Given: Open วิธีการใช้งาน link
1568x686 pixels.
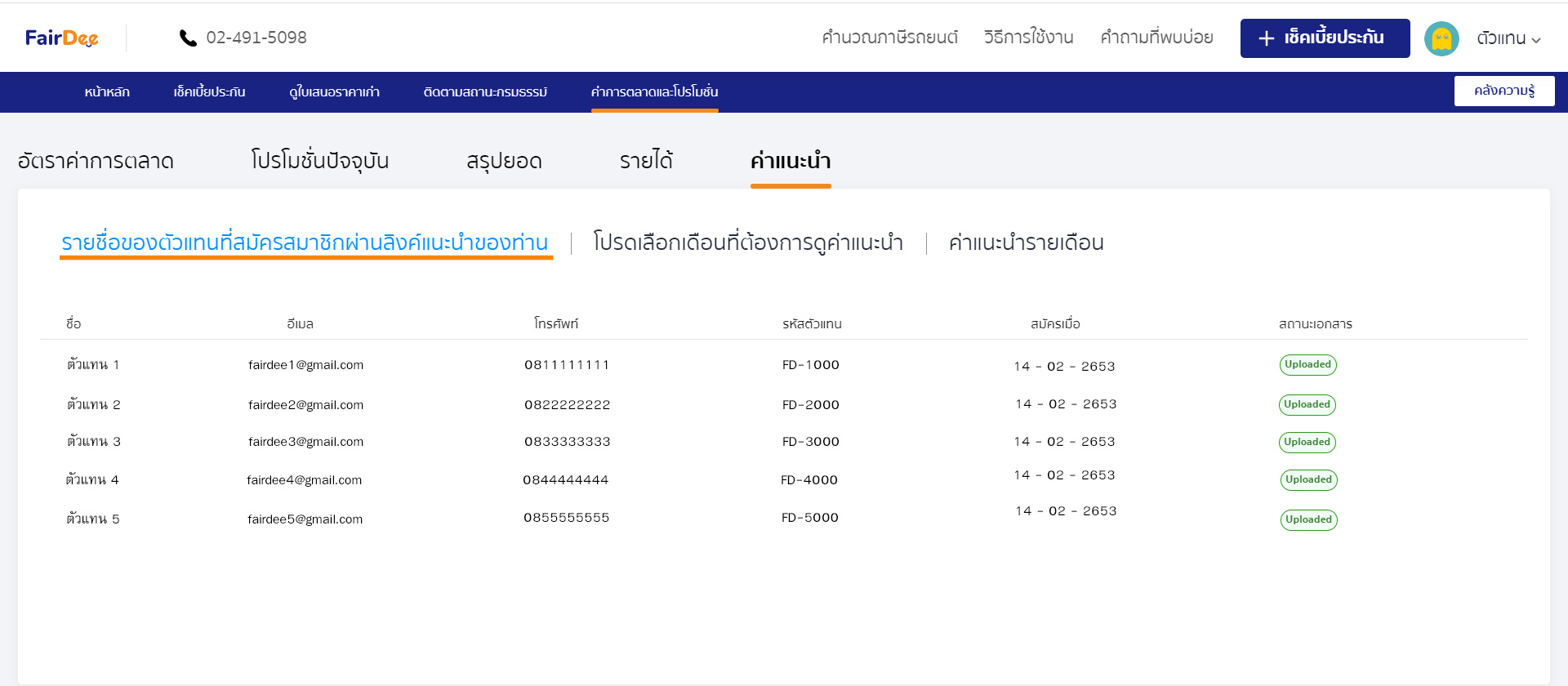Looking at the screenshot, I should coord(1028,38).
